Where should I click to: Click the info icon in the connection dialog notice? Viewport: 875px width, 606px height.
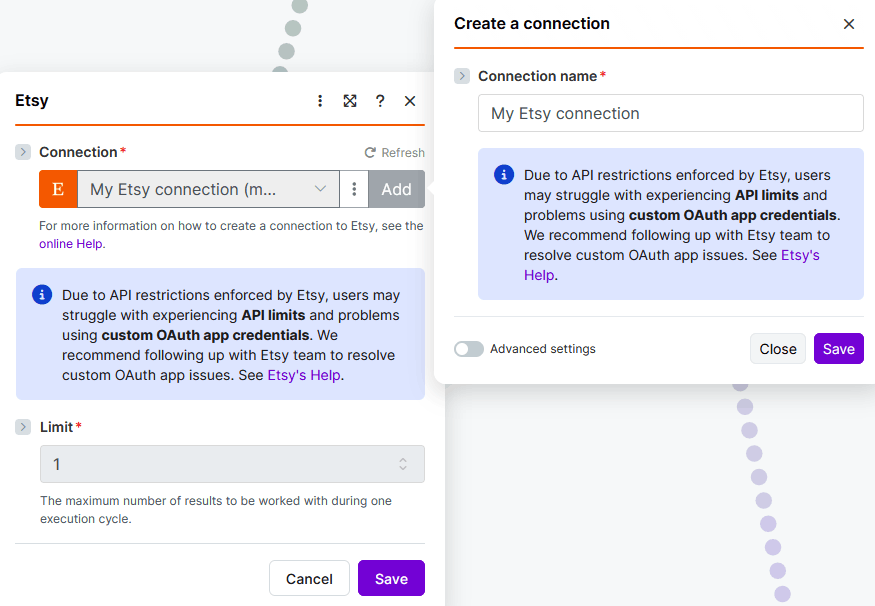tap(504, 175)
